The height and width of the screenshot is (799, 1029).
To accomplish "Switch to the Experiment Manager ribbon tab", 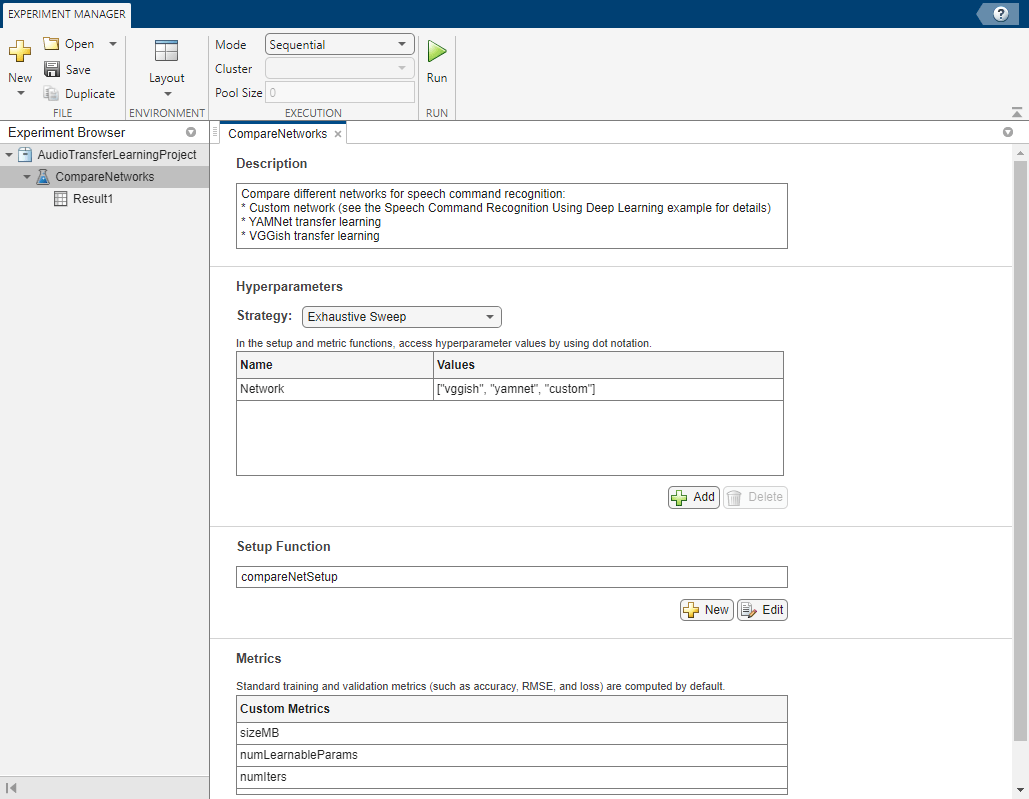I will tap(66, 14).
